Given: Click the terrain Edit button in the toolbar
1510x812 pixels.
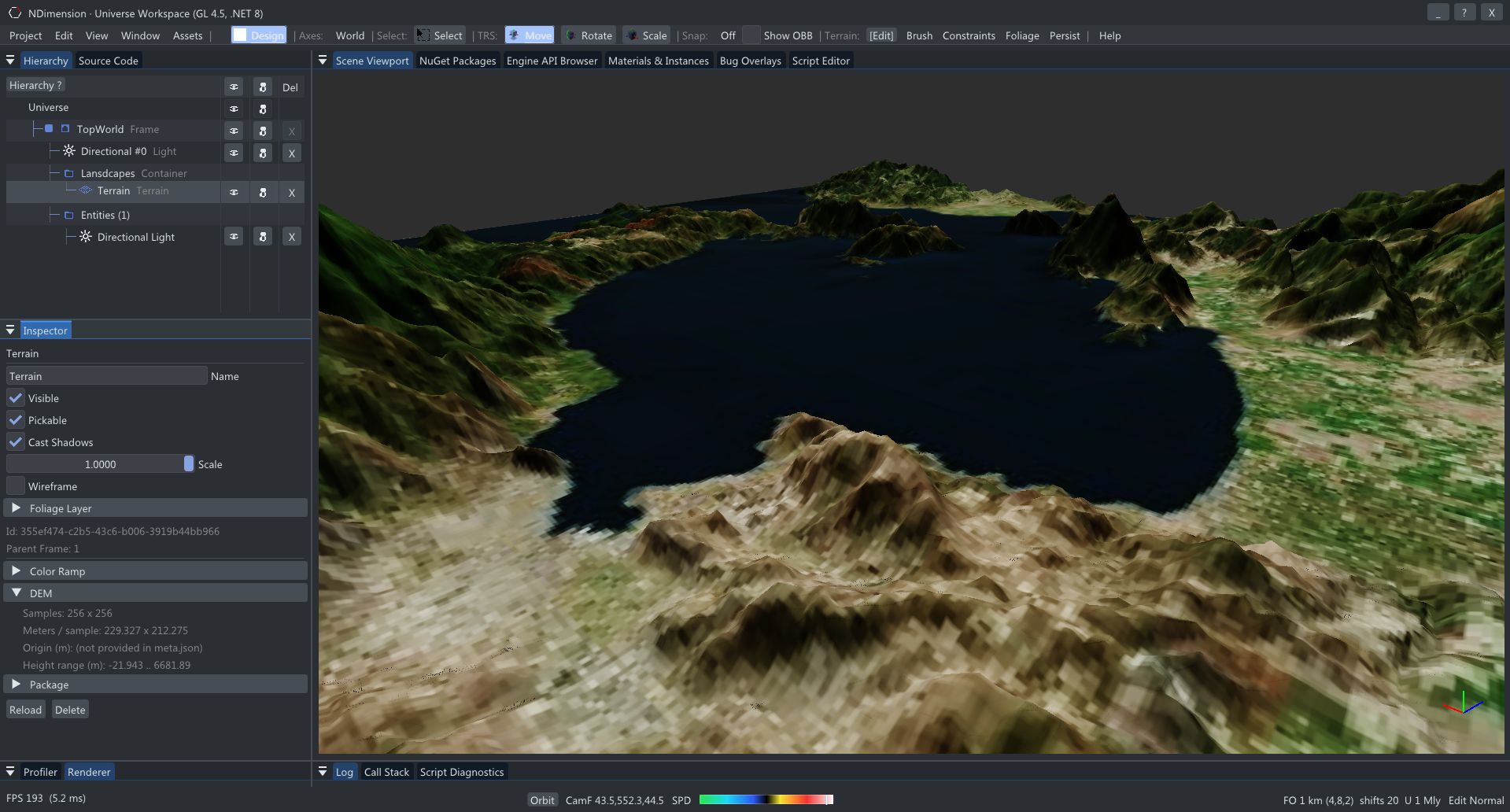Looking at the screenshot, I should (881, 35).
